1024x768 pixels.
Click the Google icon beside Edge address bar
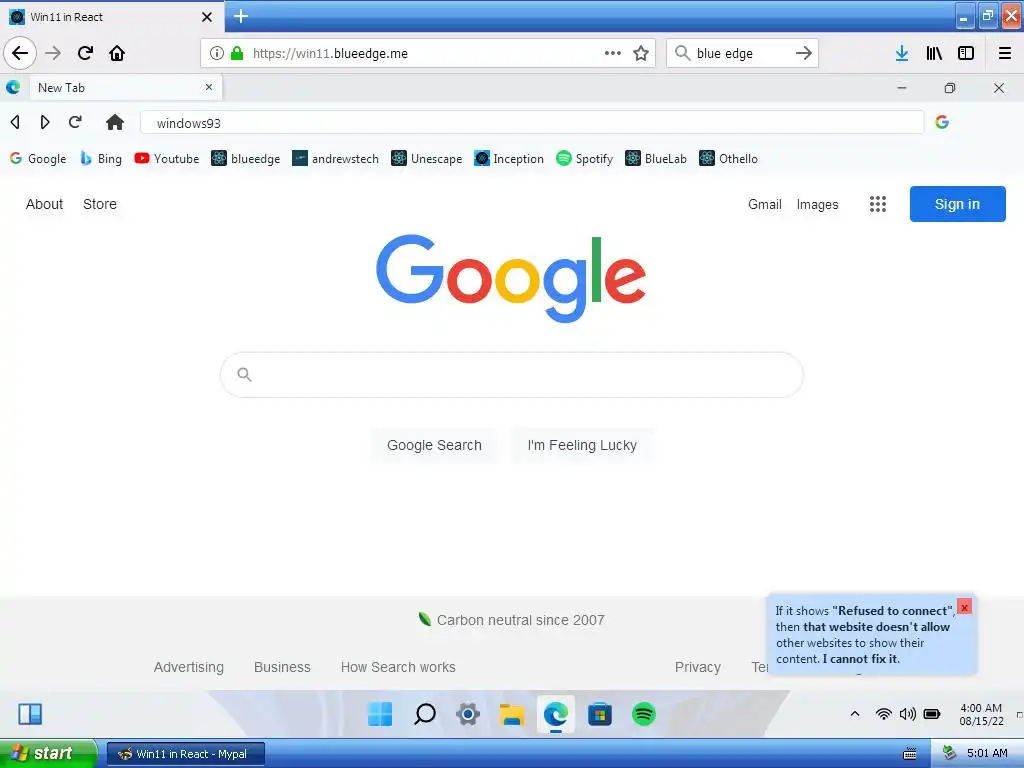(942, 122)
